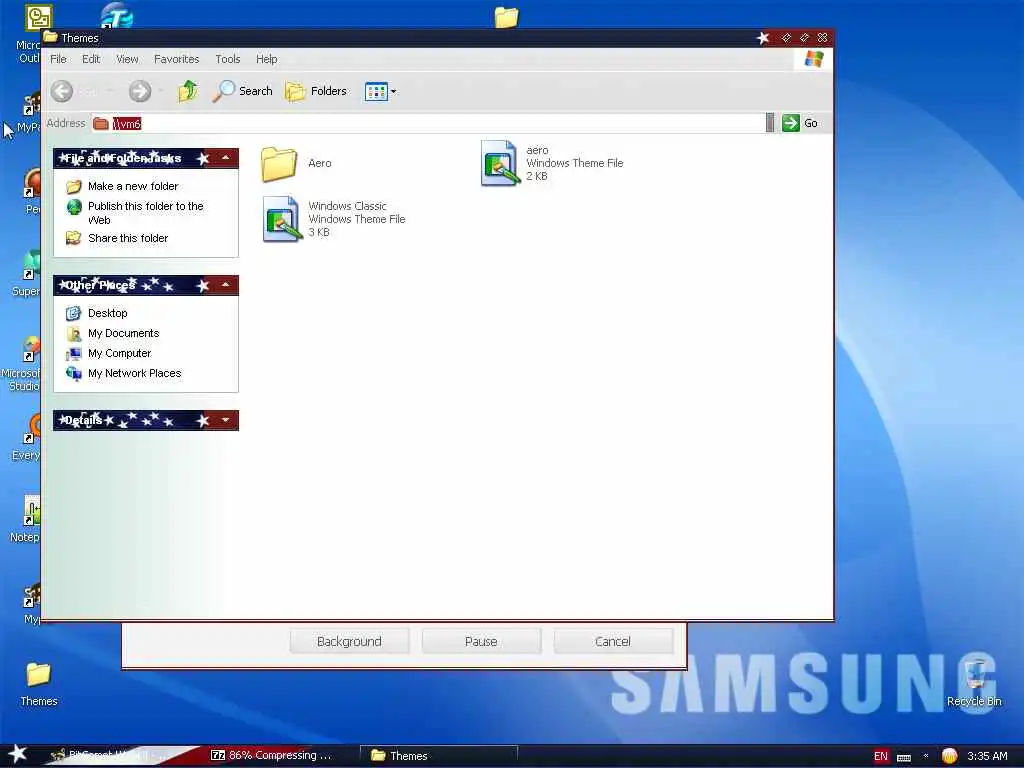Screen dimensions: 1024x768
Task: Click the star button in Themes title bar
Action: (763, 38)
